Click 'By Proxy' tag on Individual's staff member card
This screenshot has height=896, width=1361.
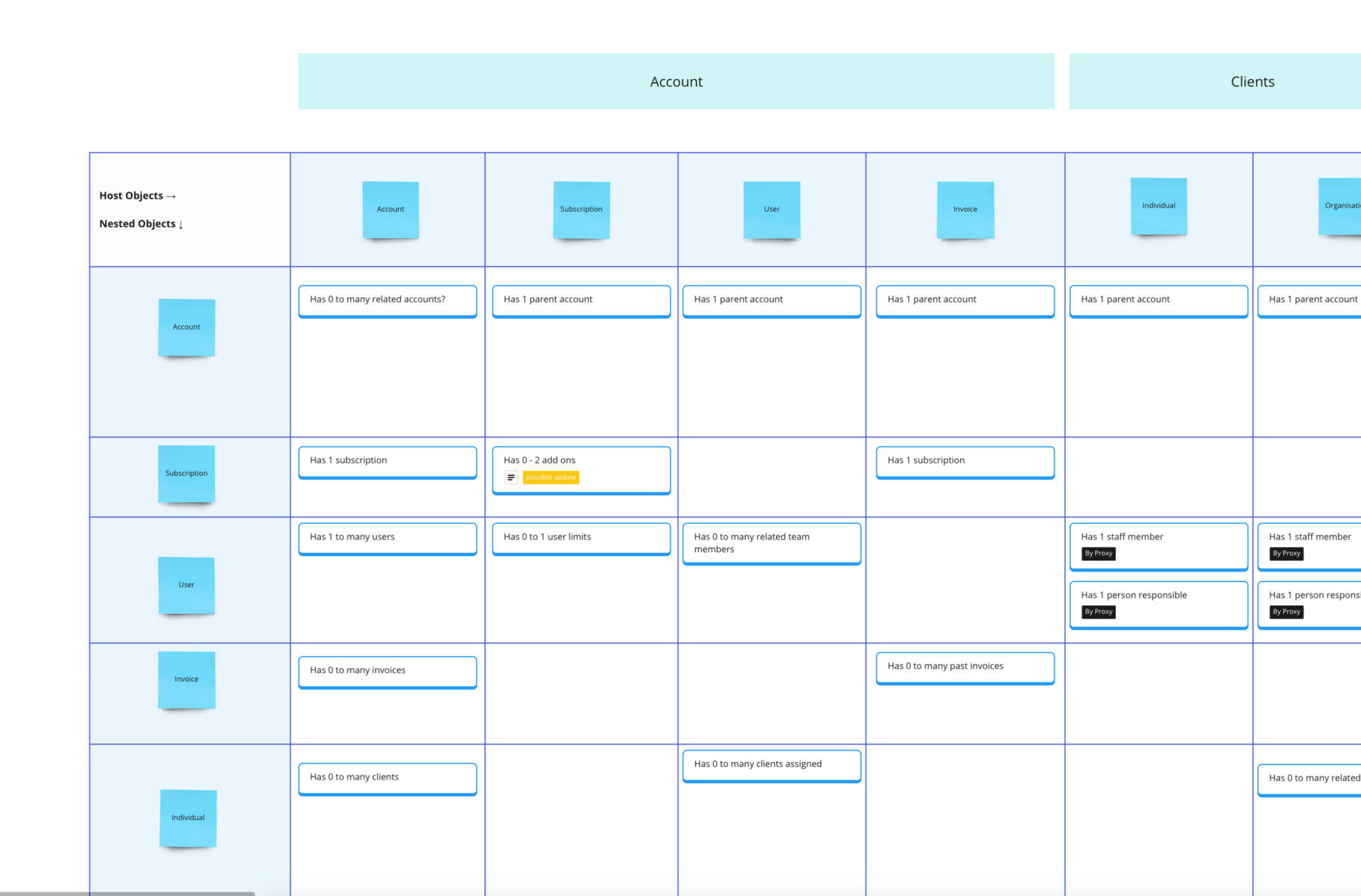point(1098,554)
